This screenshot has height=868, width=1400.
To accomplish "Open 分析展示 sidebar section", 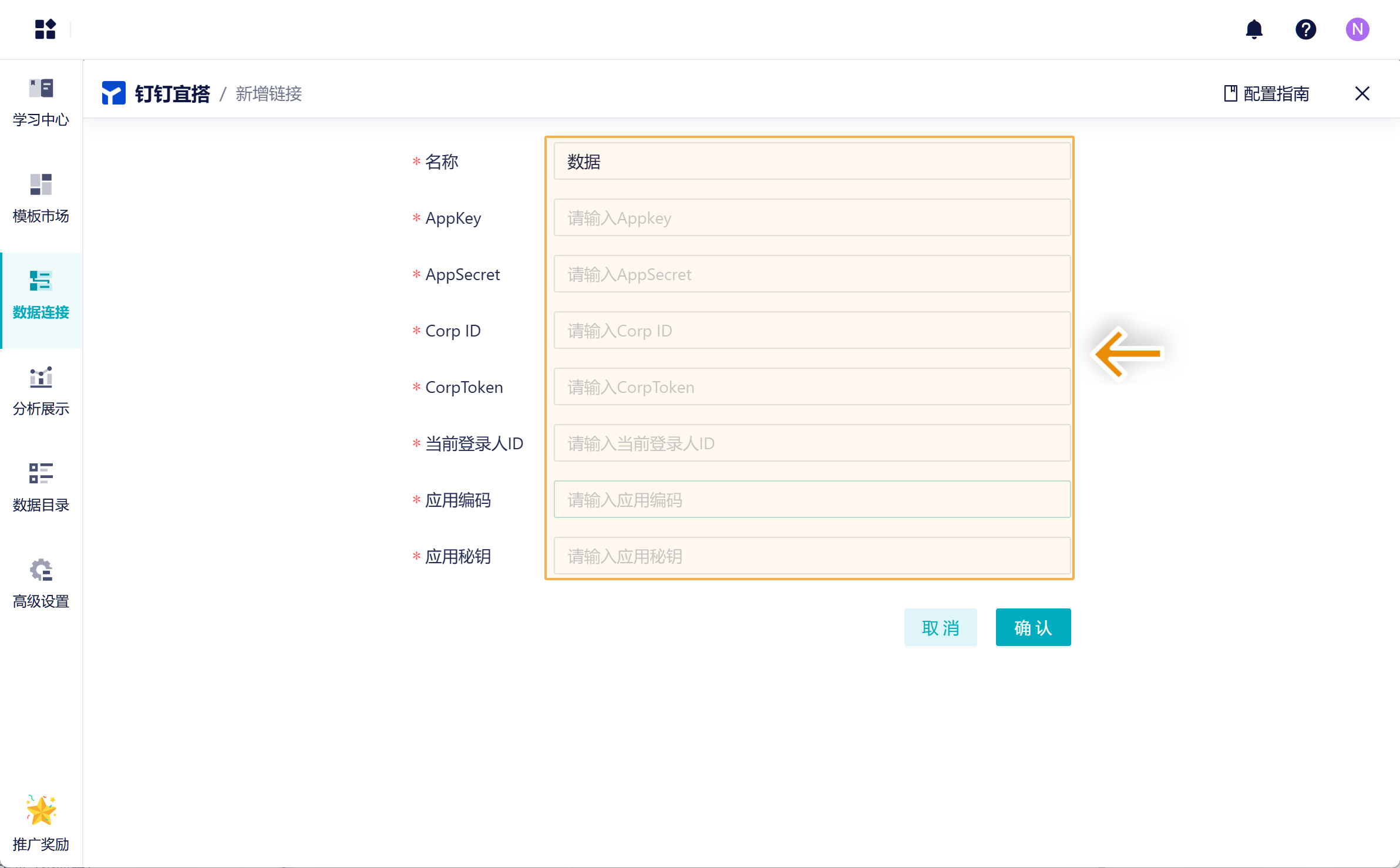I will click(41, 392).
